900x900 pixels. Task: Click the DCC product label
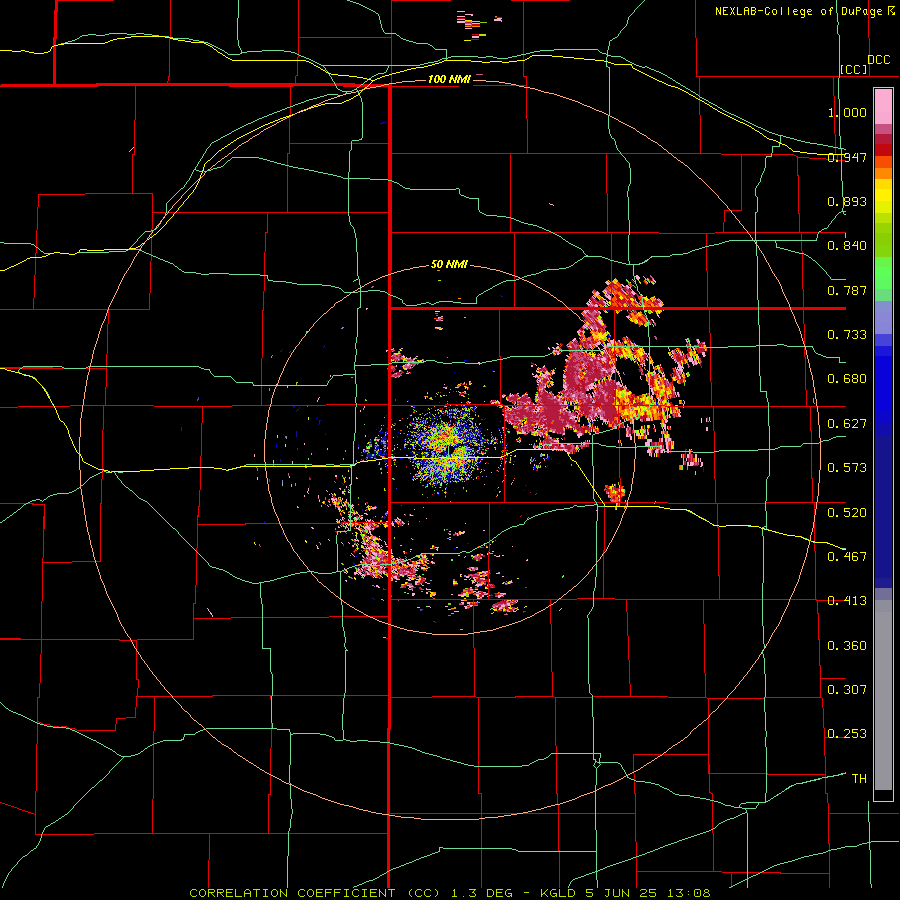[879, 60]
